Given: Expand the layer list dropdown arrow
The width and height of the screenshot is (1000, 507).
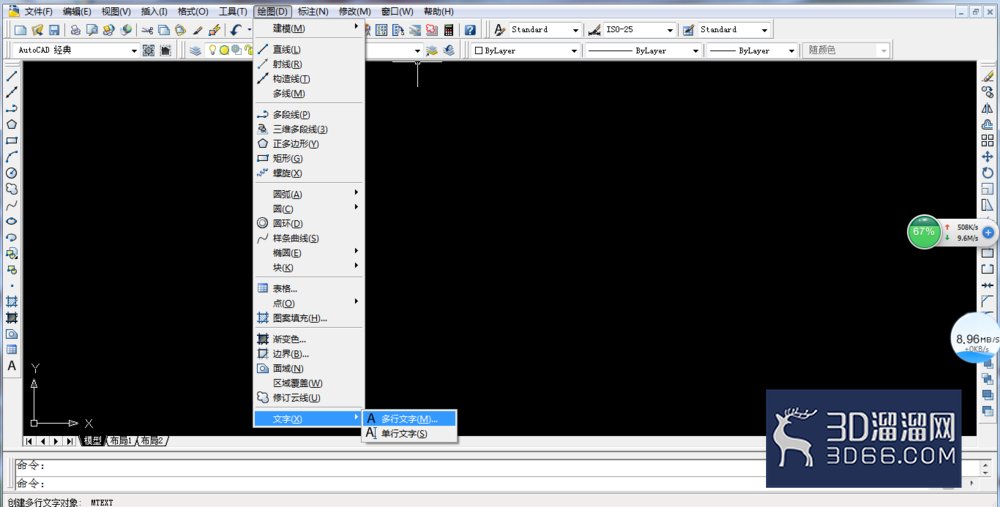Looking at the screenshot, I should pyautogui.click(x=418, y=50).
